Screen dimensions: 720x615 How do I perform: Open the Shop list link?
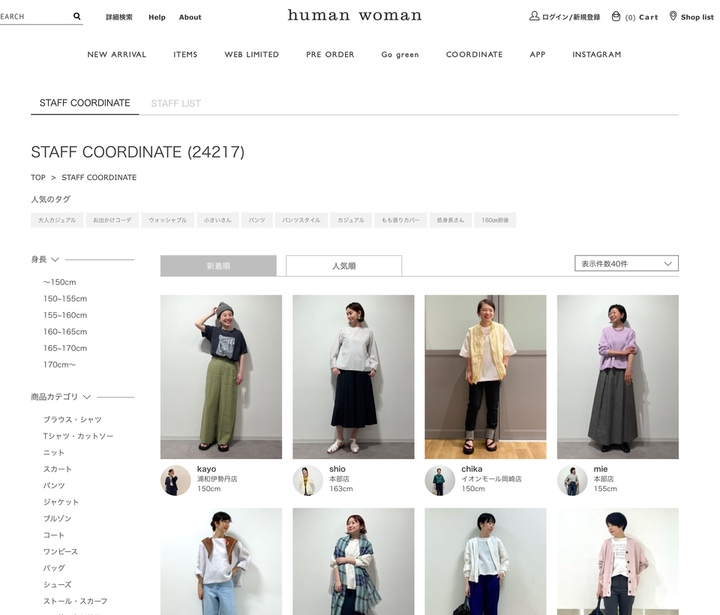(697, 17)
